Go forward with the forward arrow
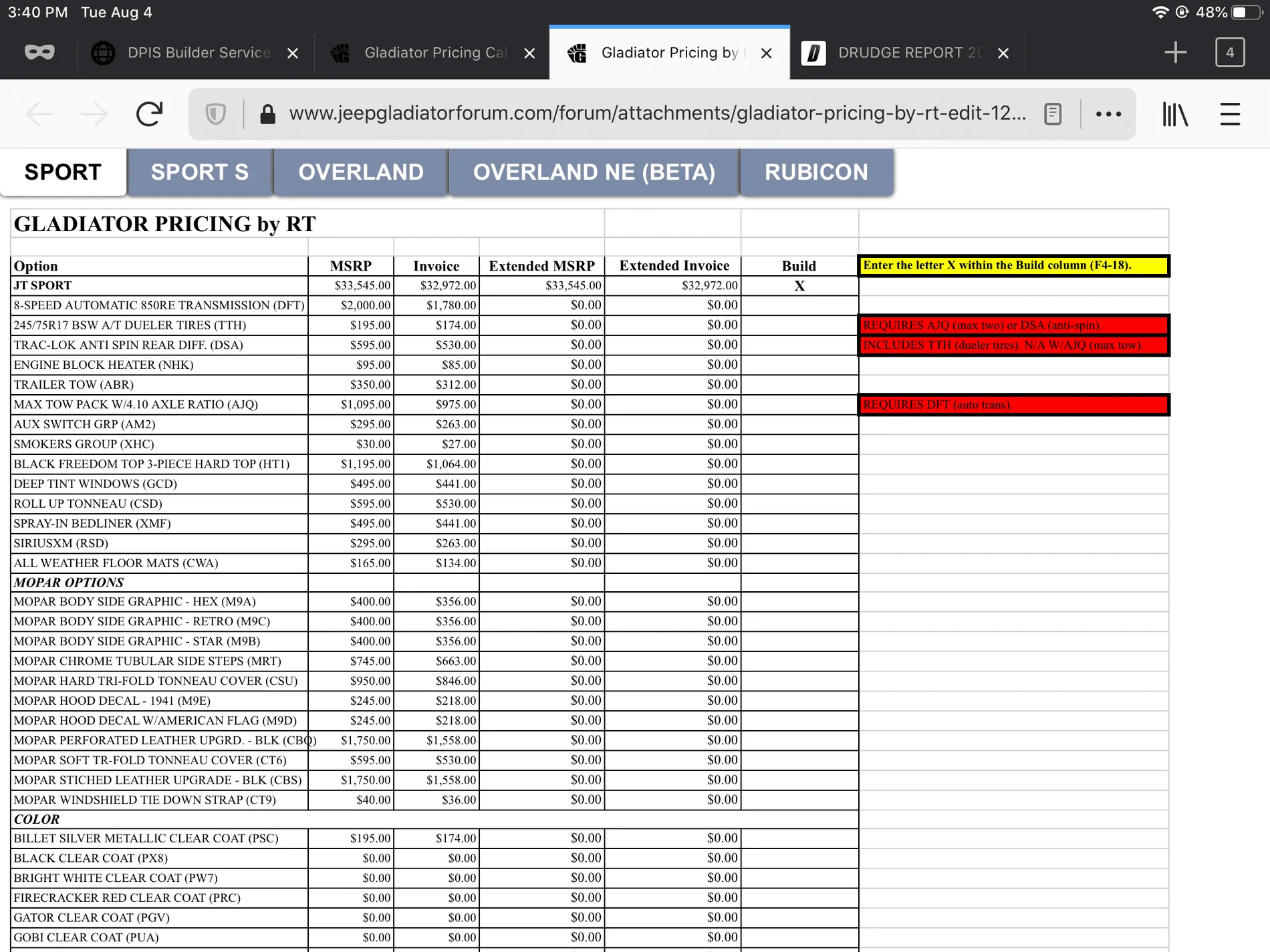1270x952 pixels. [x=94, y=114]
